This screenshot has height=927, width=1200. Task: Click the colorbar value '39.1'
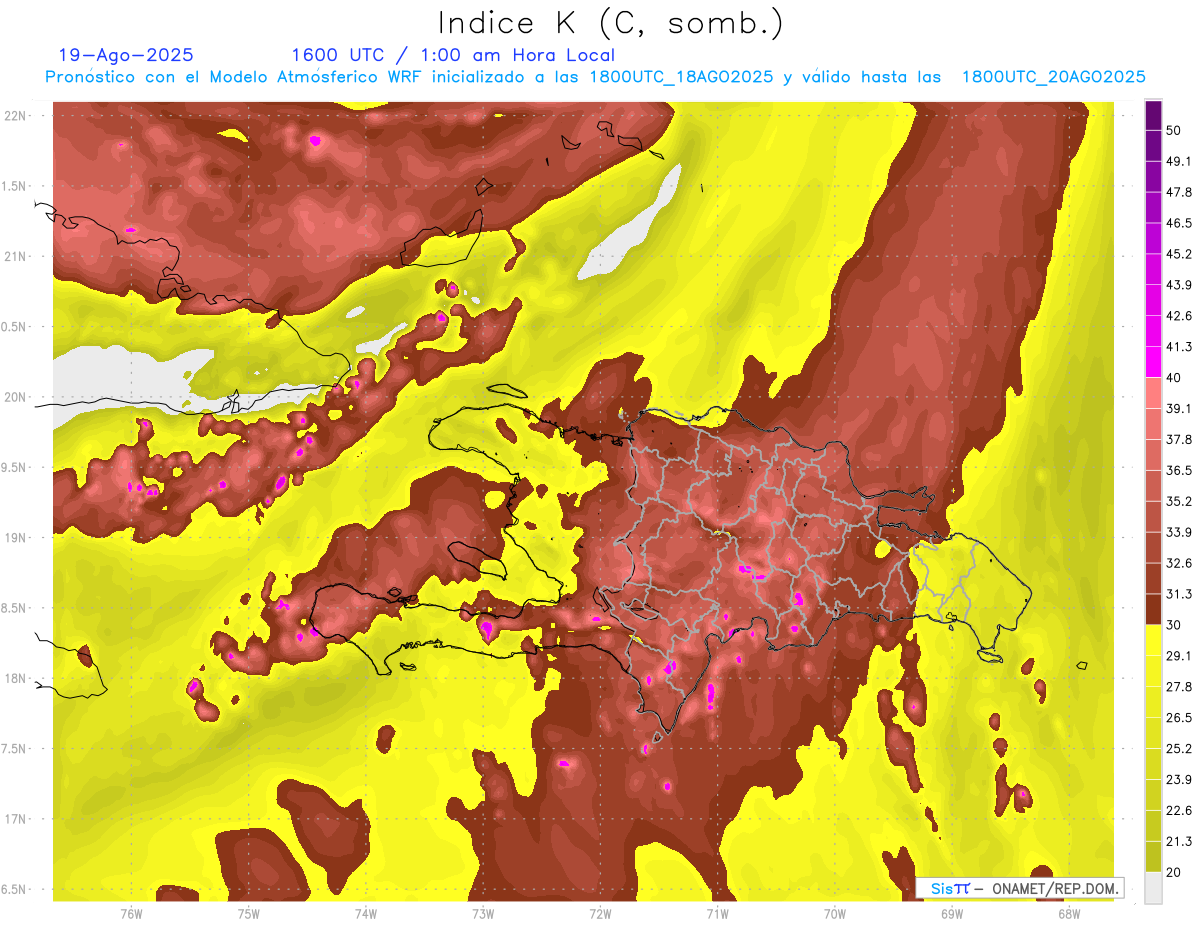pos(1180,409)
